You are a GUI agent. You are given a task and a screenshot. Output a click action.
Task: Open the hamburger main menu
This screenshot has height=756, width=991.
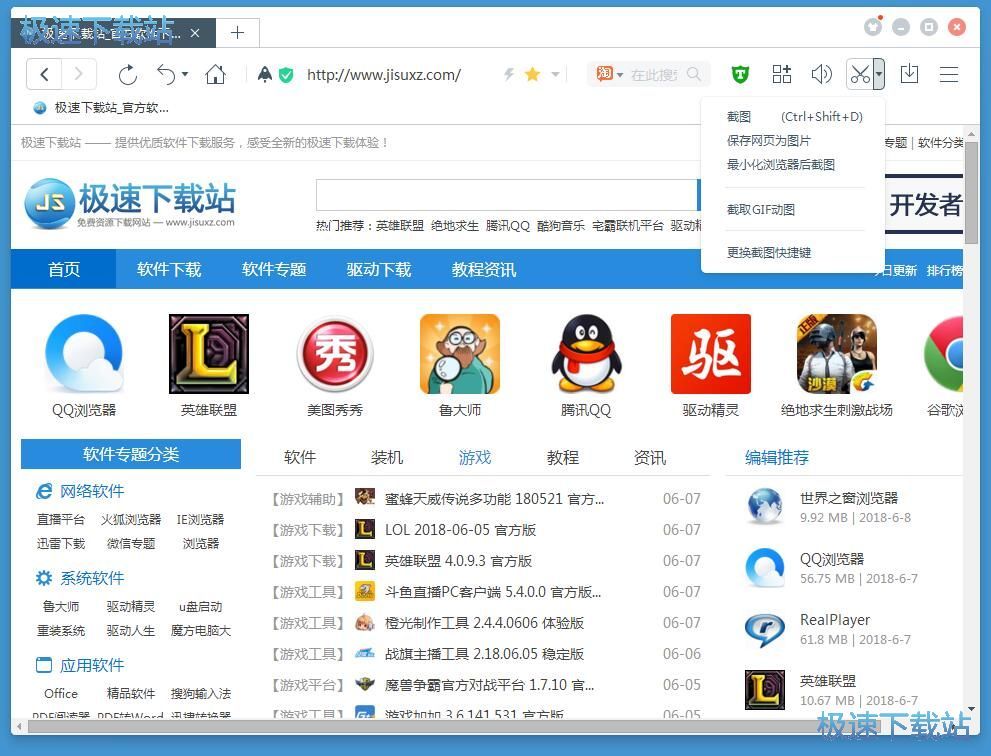(x=949, y=74)
